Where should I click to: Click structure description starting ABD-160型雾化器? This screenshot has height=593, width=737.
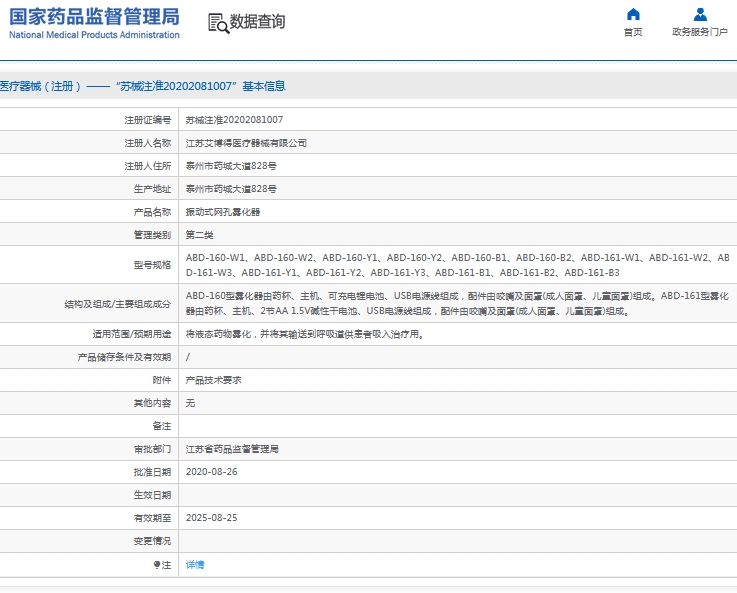pos(457,304)
